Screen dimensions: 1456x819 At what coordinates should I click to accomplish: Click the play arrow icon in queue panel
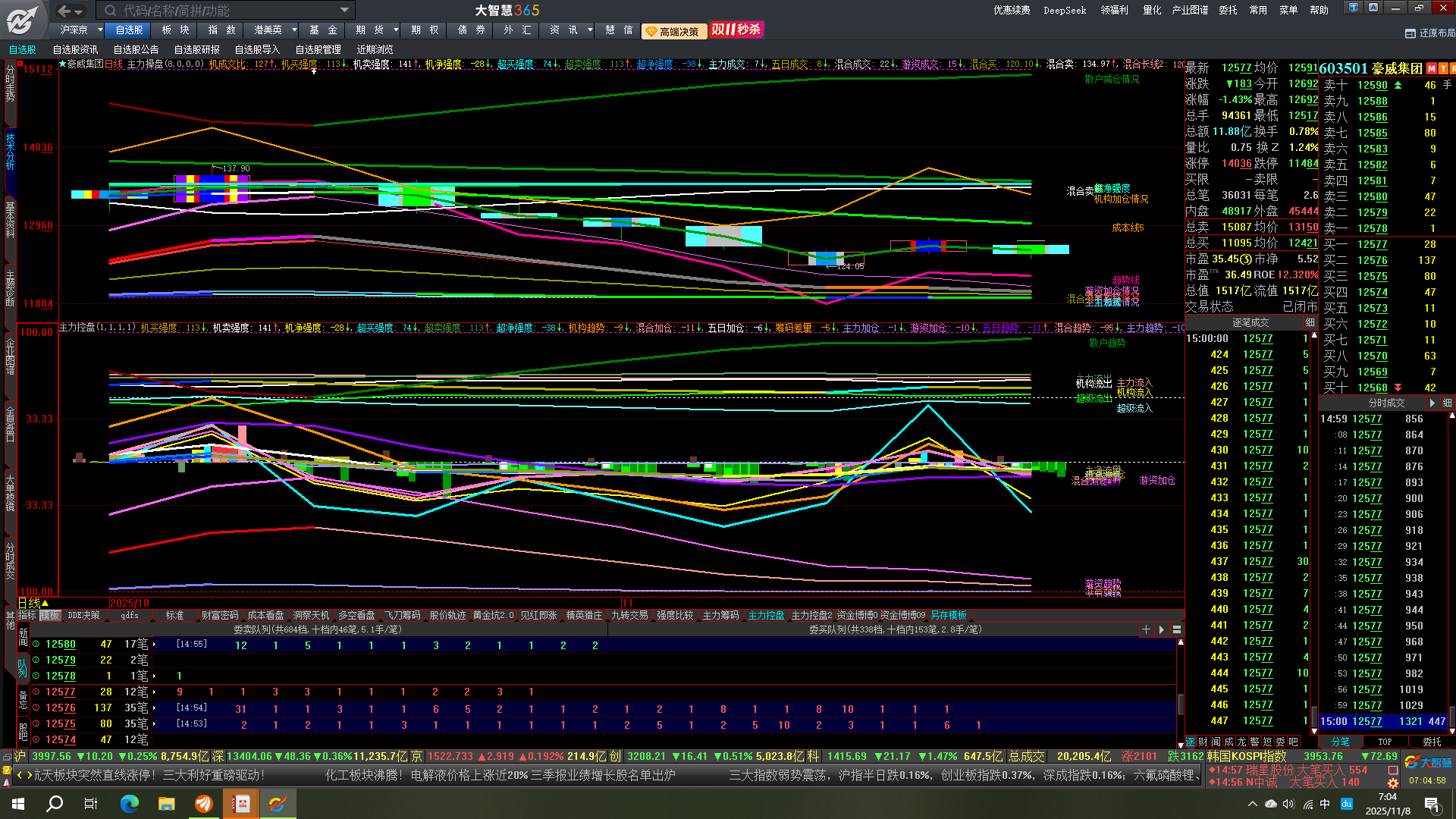[1162, 629]
